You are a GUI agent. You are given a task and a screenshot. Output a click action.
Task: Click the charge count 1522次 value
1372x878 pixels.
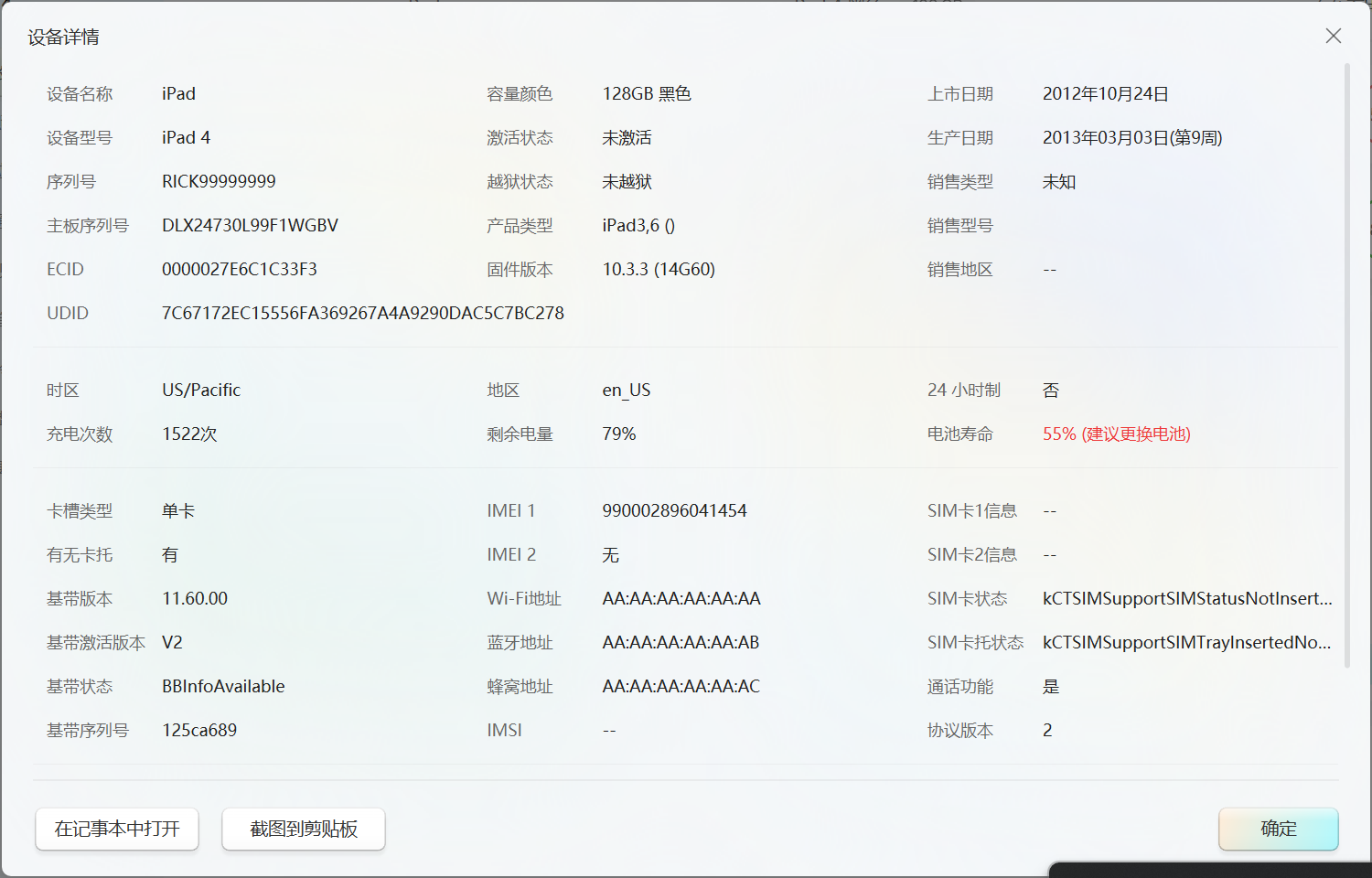(189, 434)
